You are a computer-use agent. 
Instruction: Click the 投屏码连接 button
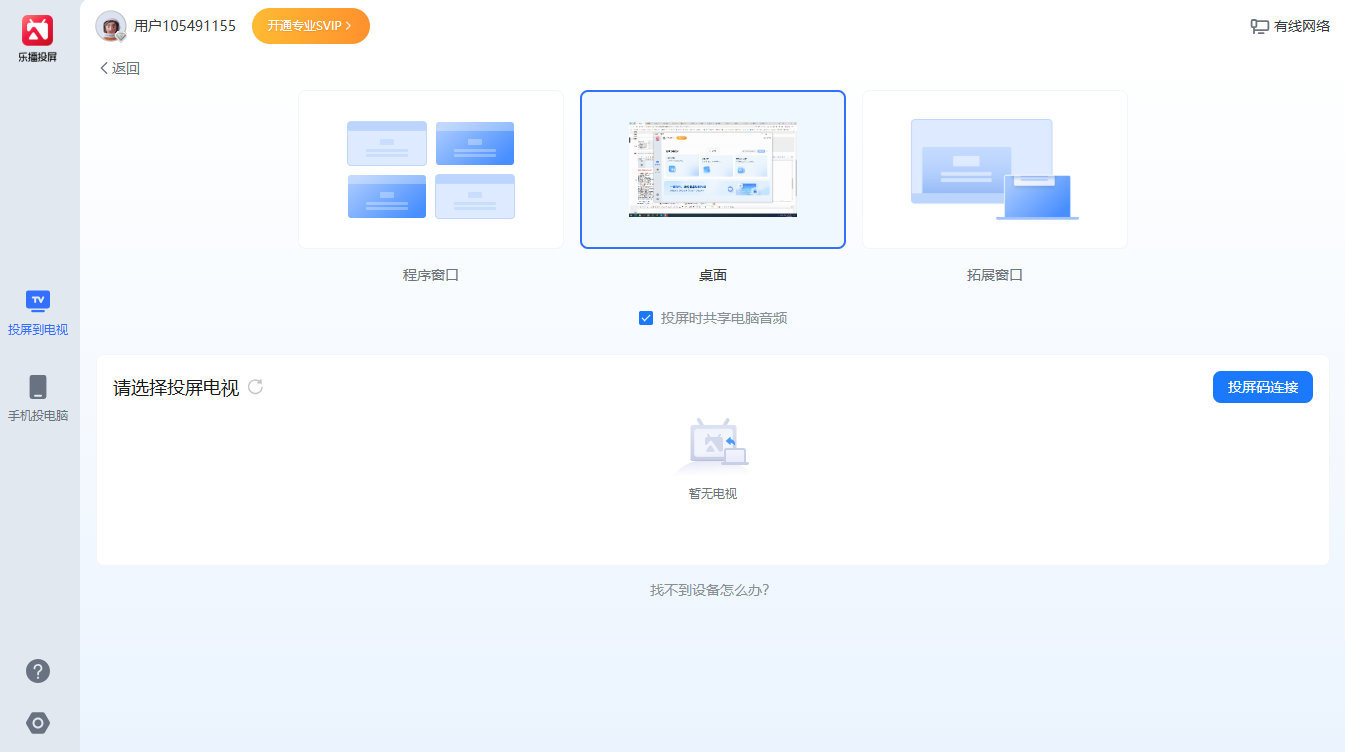point(1263,387)
